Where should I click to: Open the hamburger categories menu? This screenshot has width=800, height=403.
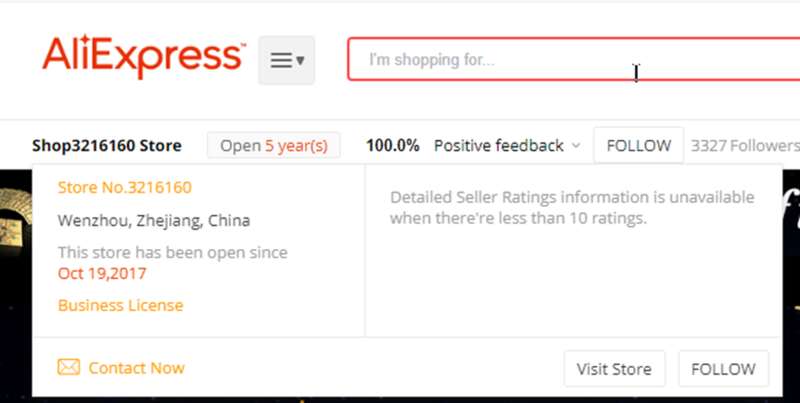[x=286, y=60]
